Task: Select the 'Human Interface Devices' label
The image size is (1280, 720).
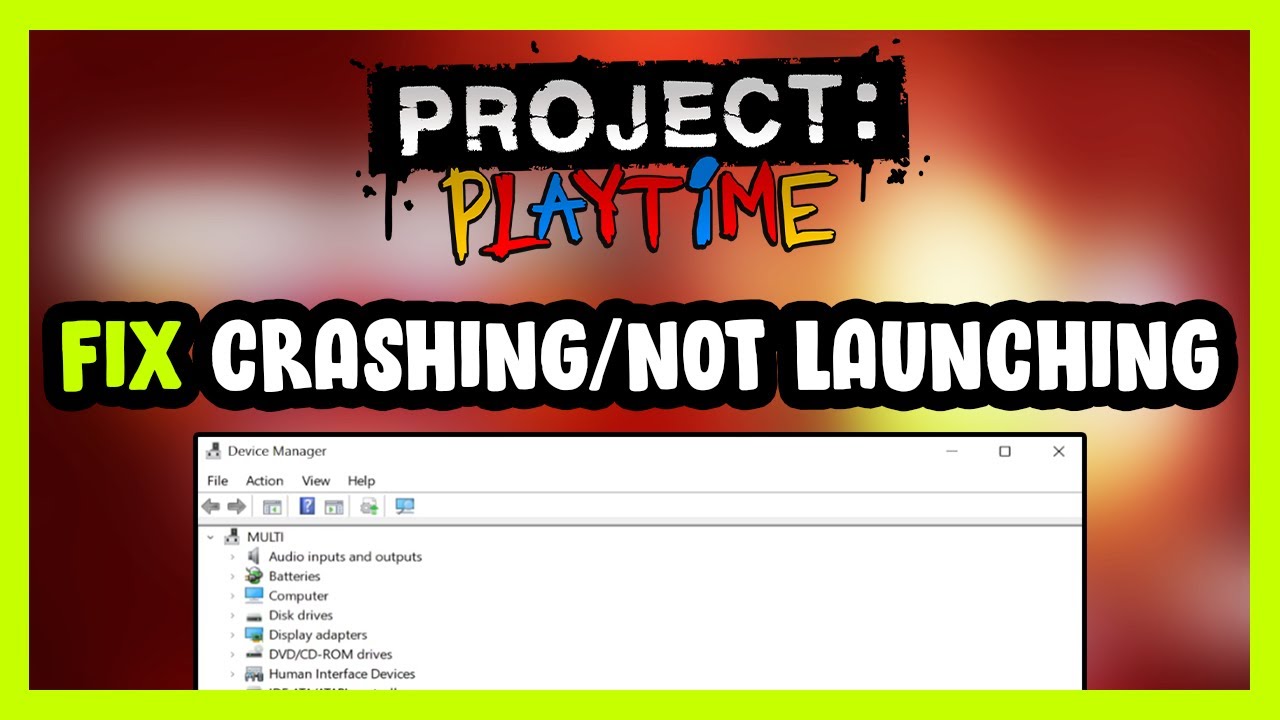Action: pos(342,674)
